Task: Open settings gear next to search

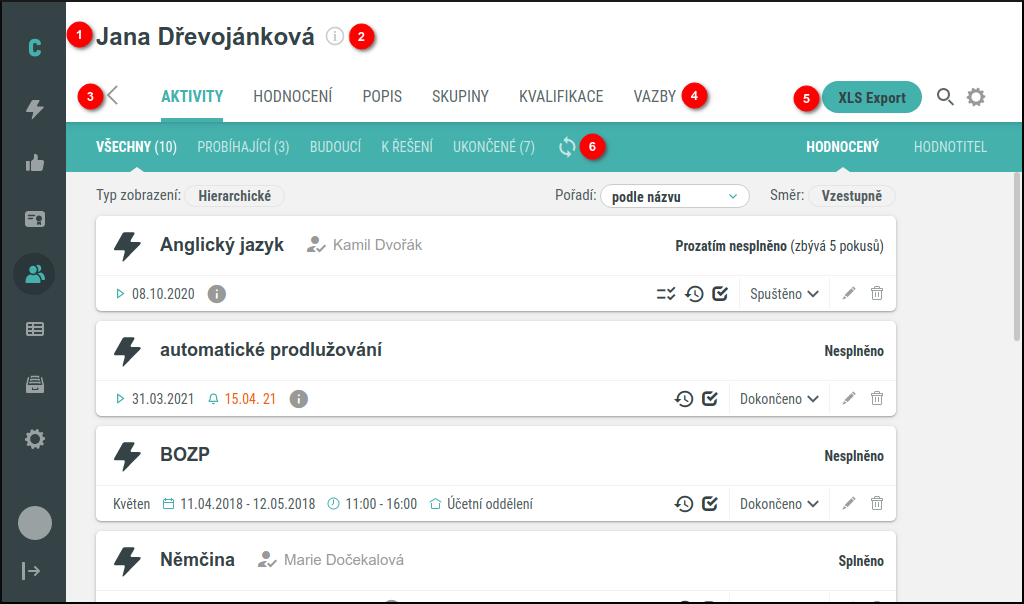Action: pyautogui.click(x=976, y=97)
